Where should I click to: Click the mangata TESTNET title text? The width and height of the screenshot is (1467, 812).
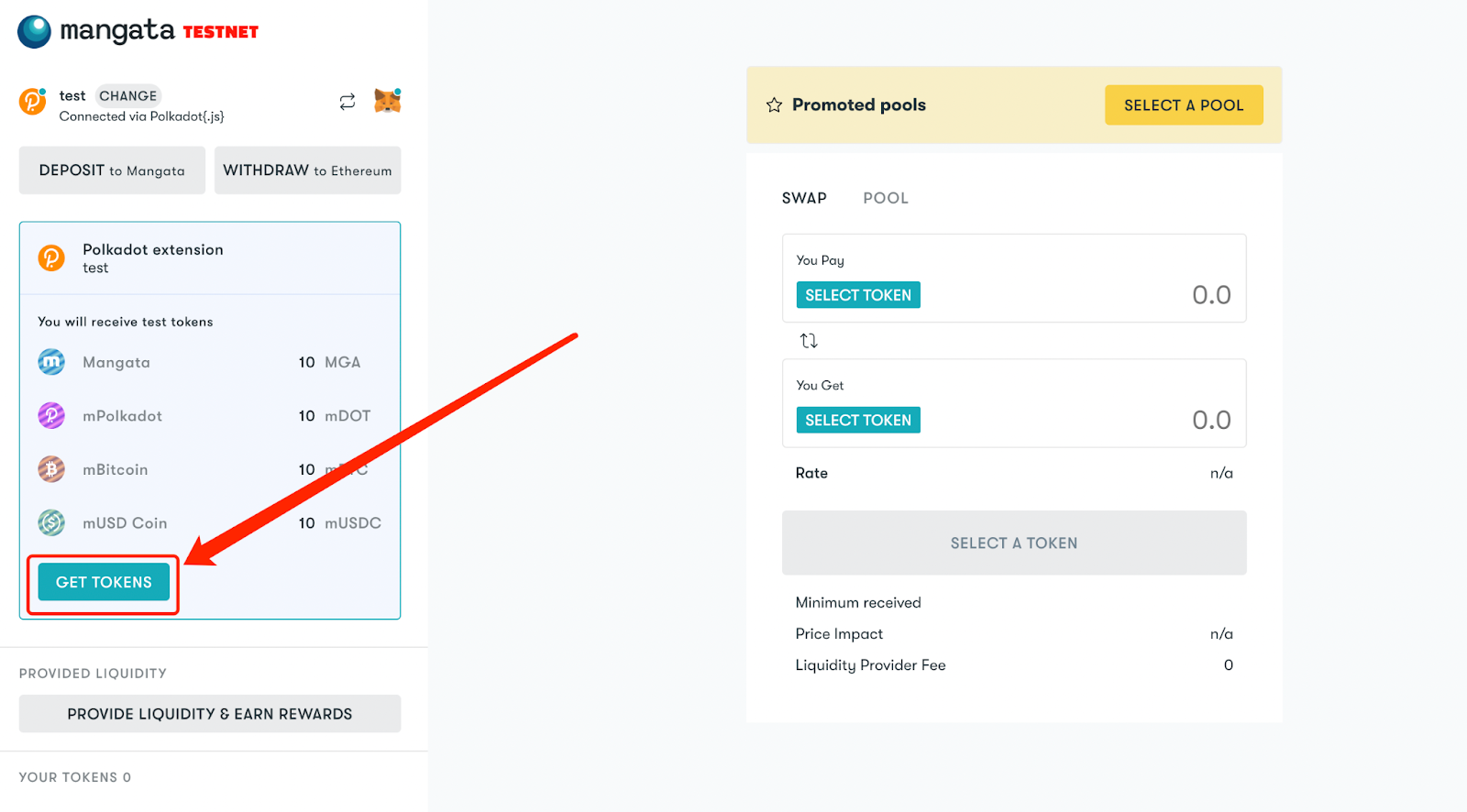point(160,31)
